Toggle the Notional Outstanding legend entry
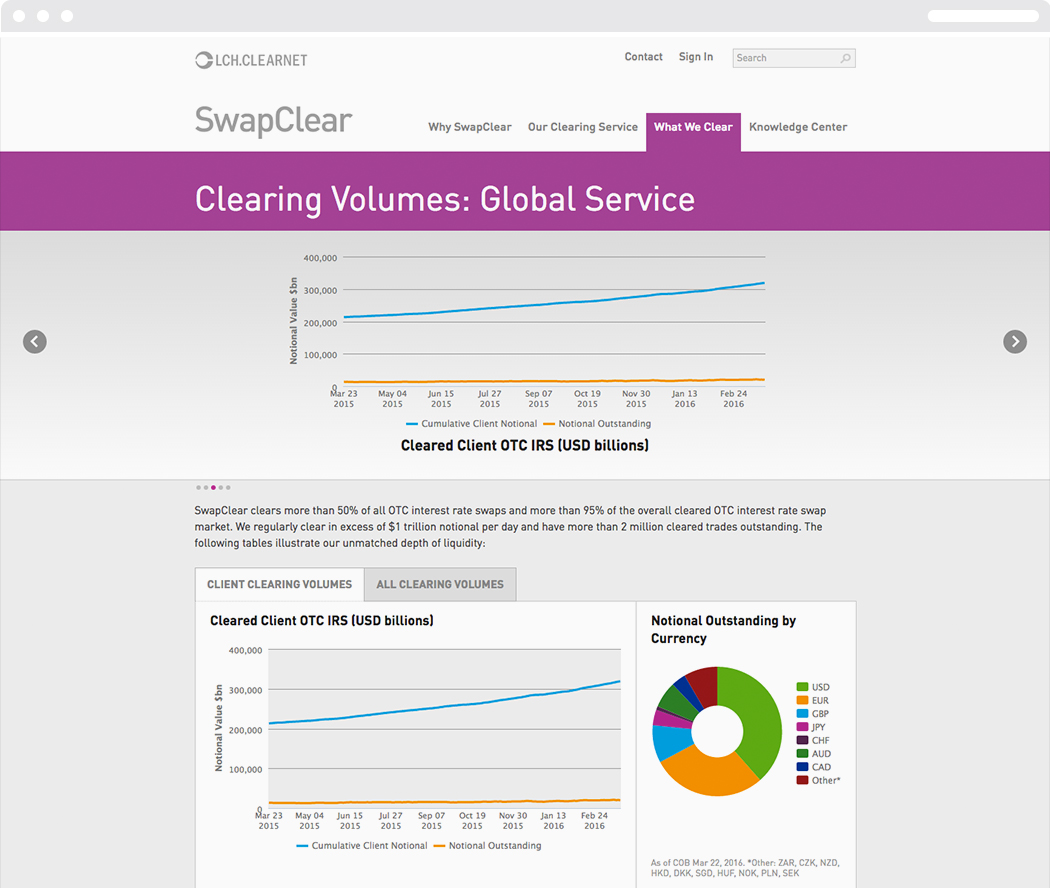1050x888 pixels. (597, 423)
